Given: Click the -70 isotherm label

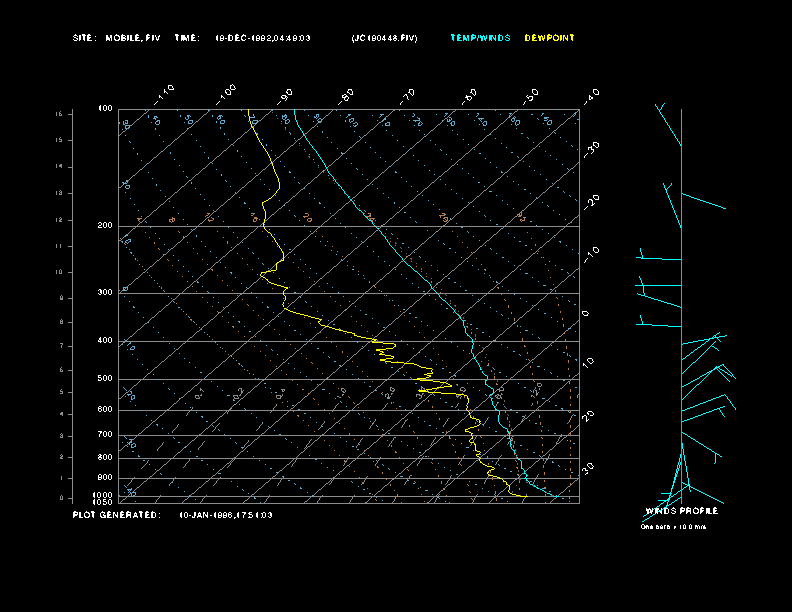Looking at the screenshot, I should pyautogui.click(x=408, y=97).
